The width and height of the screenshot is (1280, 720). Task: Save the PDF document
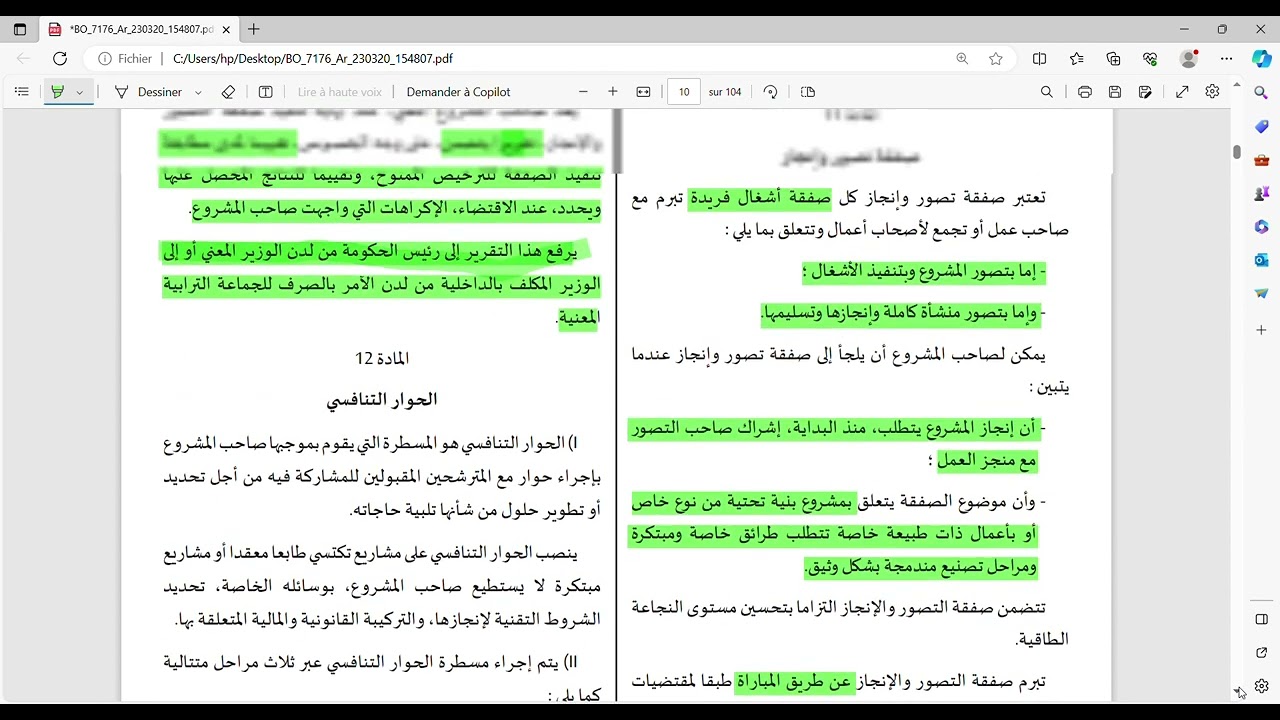[x=1115, y=92]
